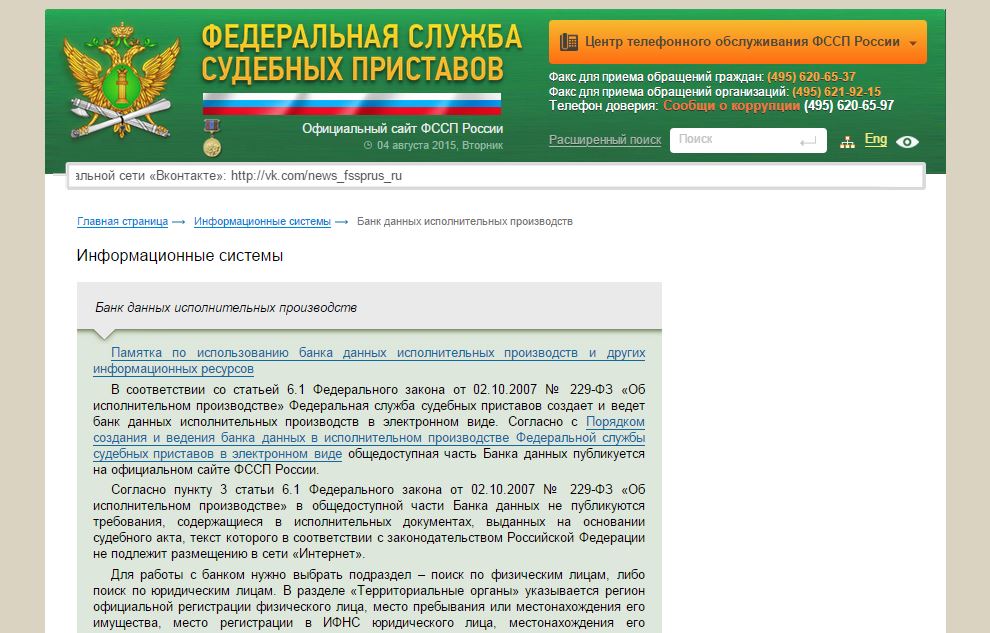Toggle the eye accessibility version icon
The height and width of the screenshot is (633, 990).
[x=907, y=142]
